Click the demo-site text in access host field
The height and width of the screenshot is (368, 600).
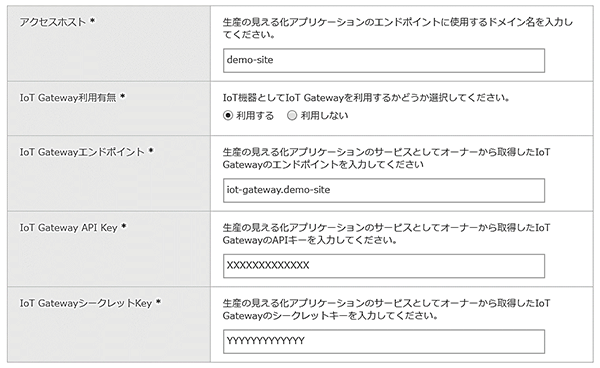pos(250,60)
